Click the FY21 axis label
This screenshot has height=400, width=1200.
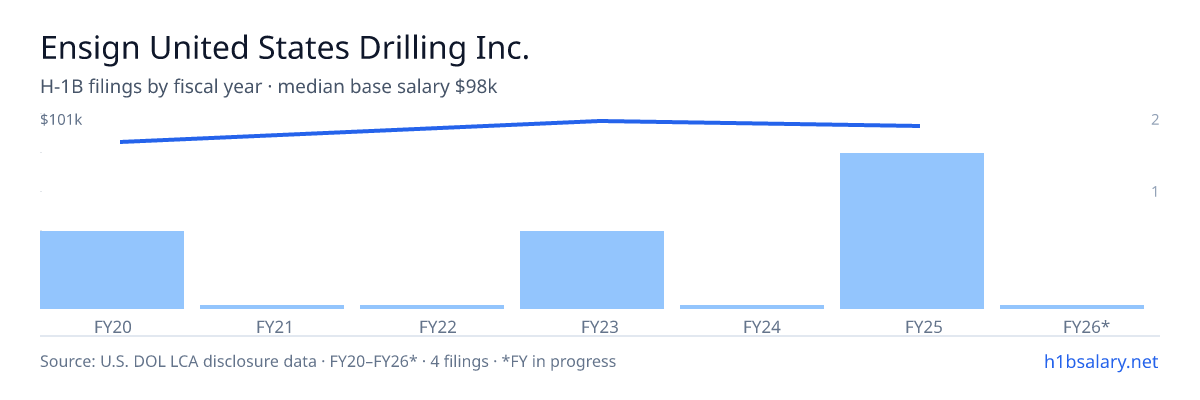(272, 326)
